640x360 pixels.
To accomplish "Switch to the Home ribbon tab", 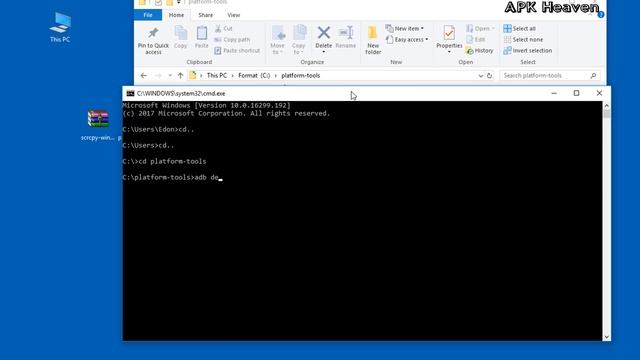I will click(x=176, y=15).
